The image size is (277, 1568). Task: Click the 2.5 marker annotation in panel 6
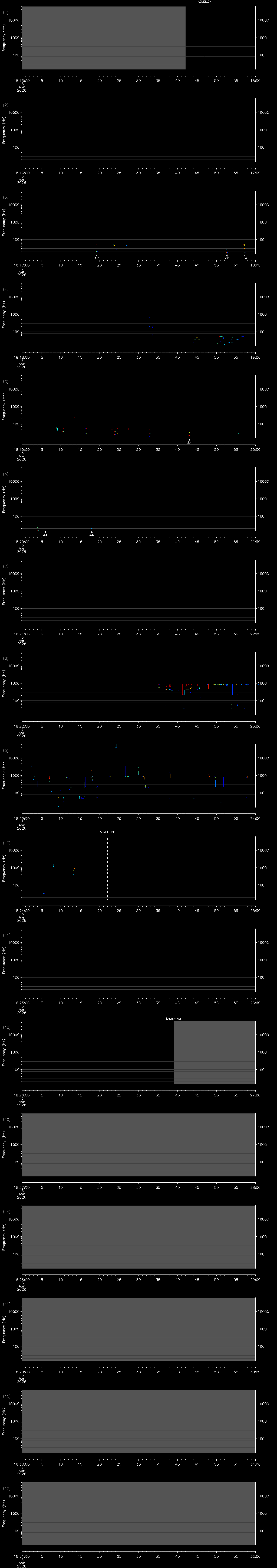91,535
